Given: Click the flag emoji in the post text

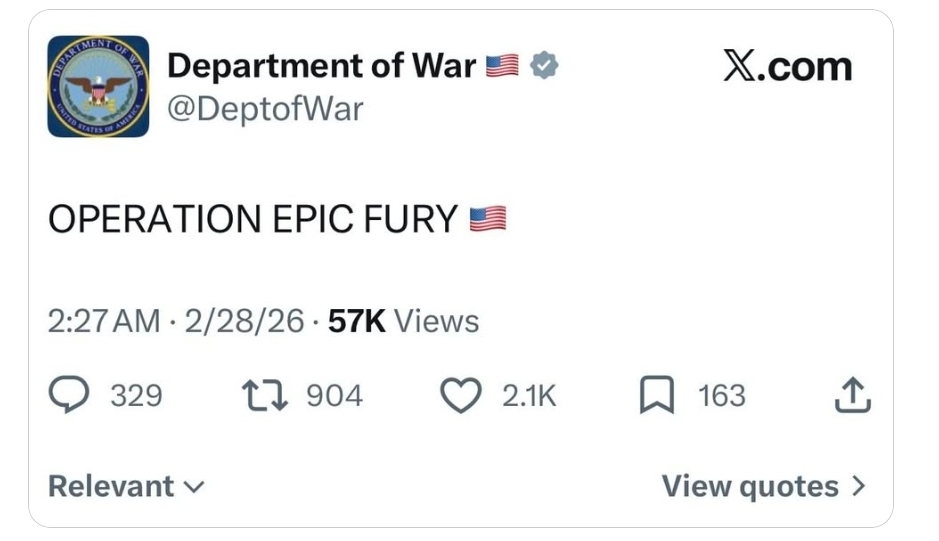Looking at the screenshot, I should [488, 219].
